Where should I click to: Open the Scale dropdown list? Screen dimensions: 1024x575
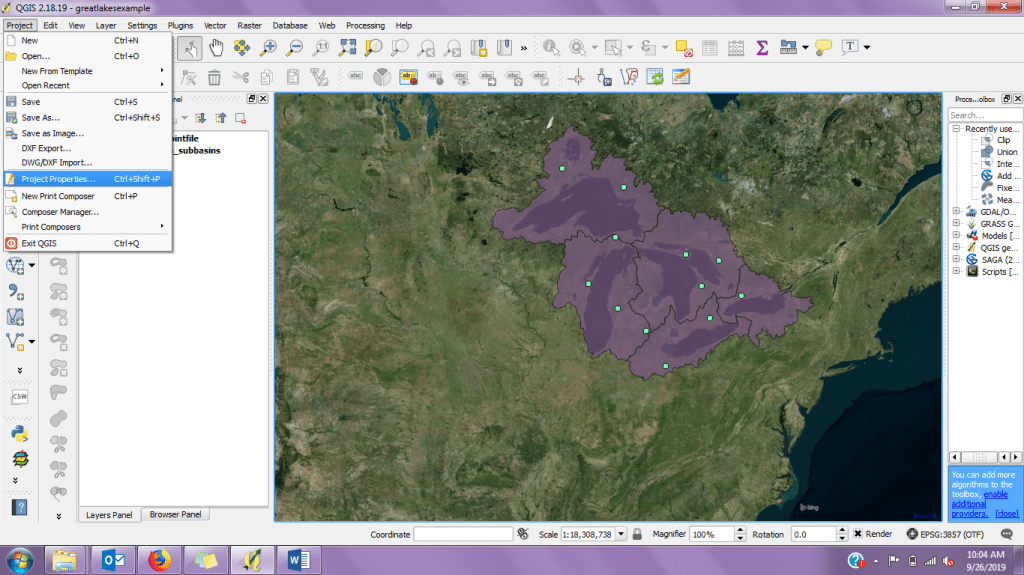point(621,534)
